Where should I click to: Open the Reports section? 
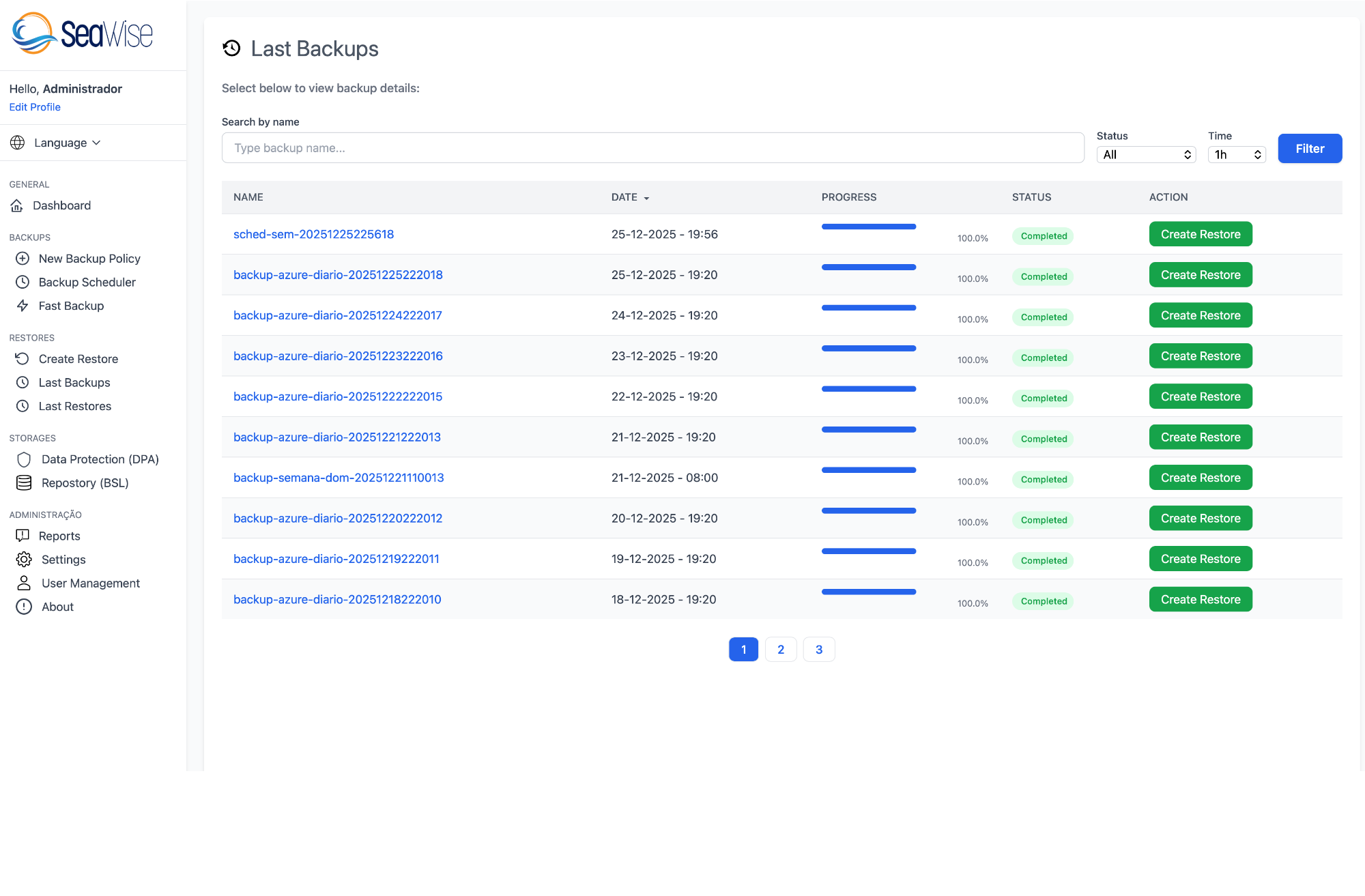(59, 536)
